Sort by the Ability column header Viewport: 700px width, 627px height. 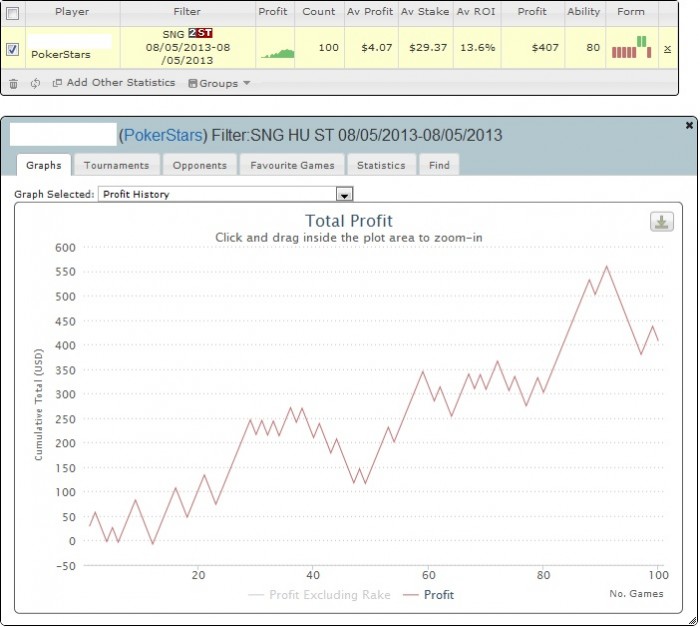[583, 12]
